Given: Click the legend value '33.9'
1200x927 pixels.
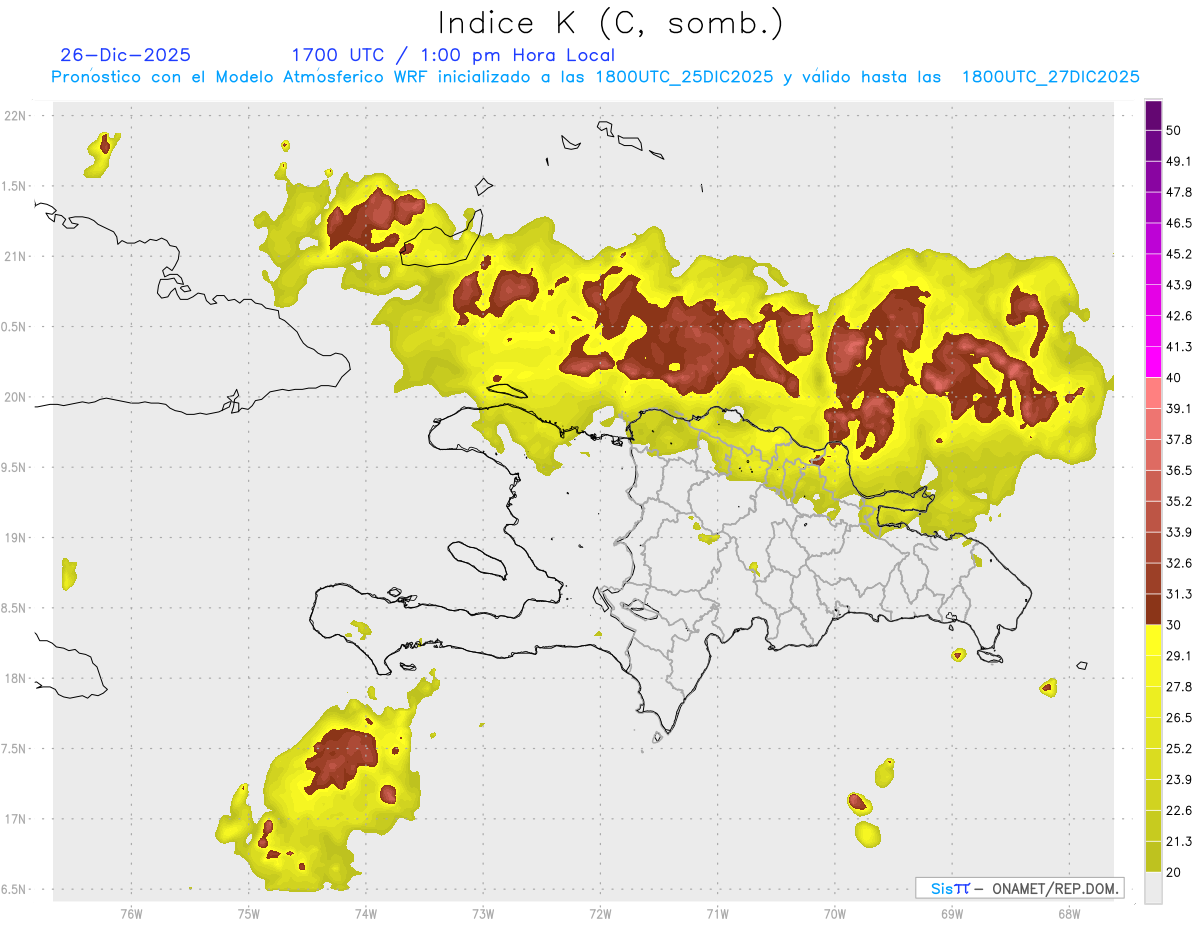Looking at the screenshot, I should point(1178,532).
